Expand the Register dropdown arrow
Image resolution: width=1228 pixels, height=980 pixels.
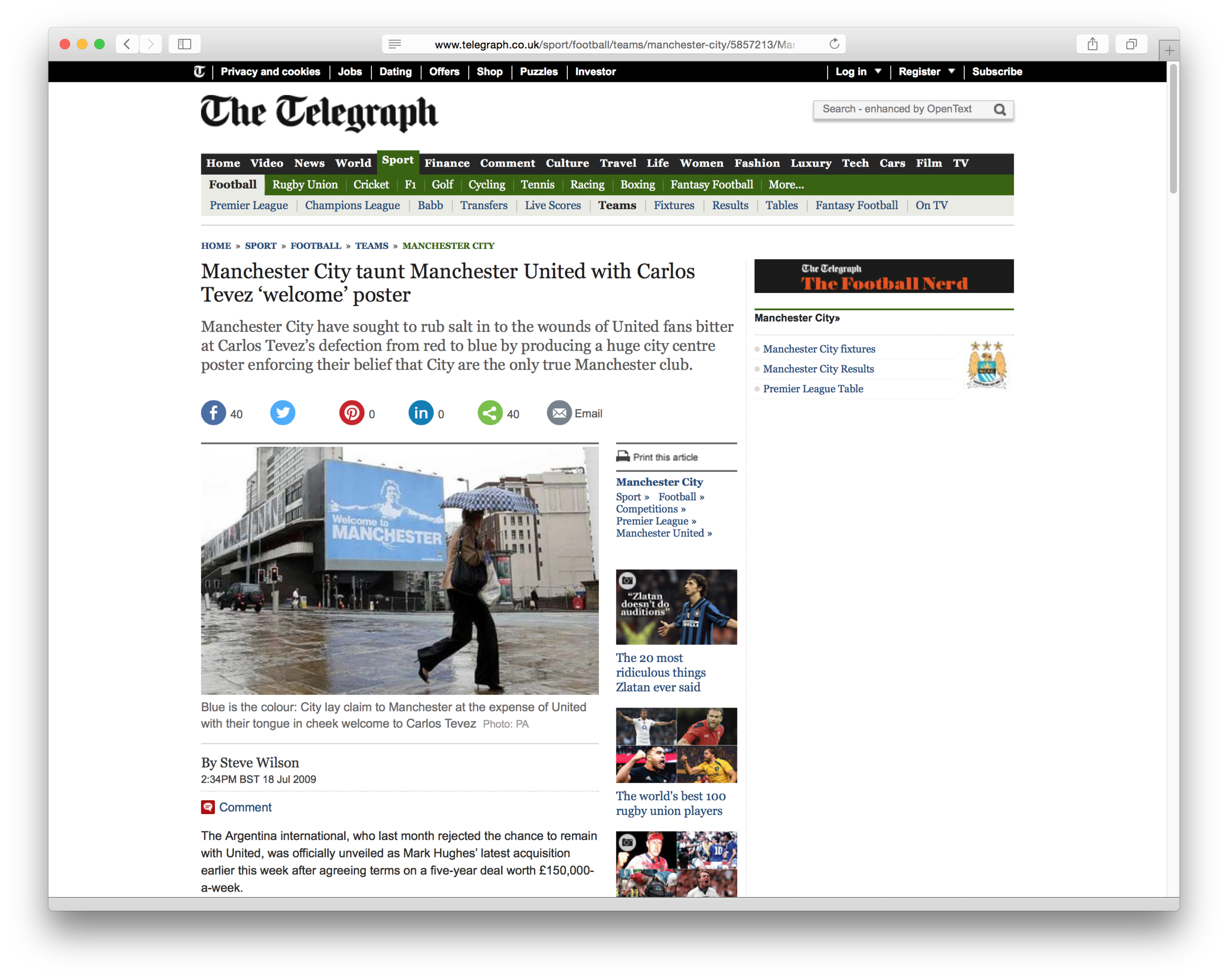pyautogui.click(x=951, y=72)
